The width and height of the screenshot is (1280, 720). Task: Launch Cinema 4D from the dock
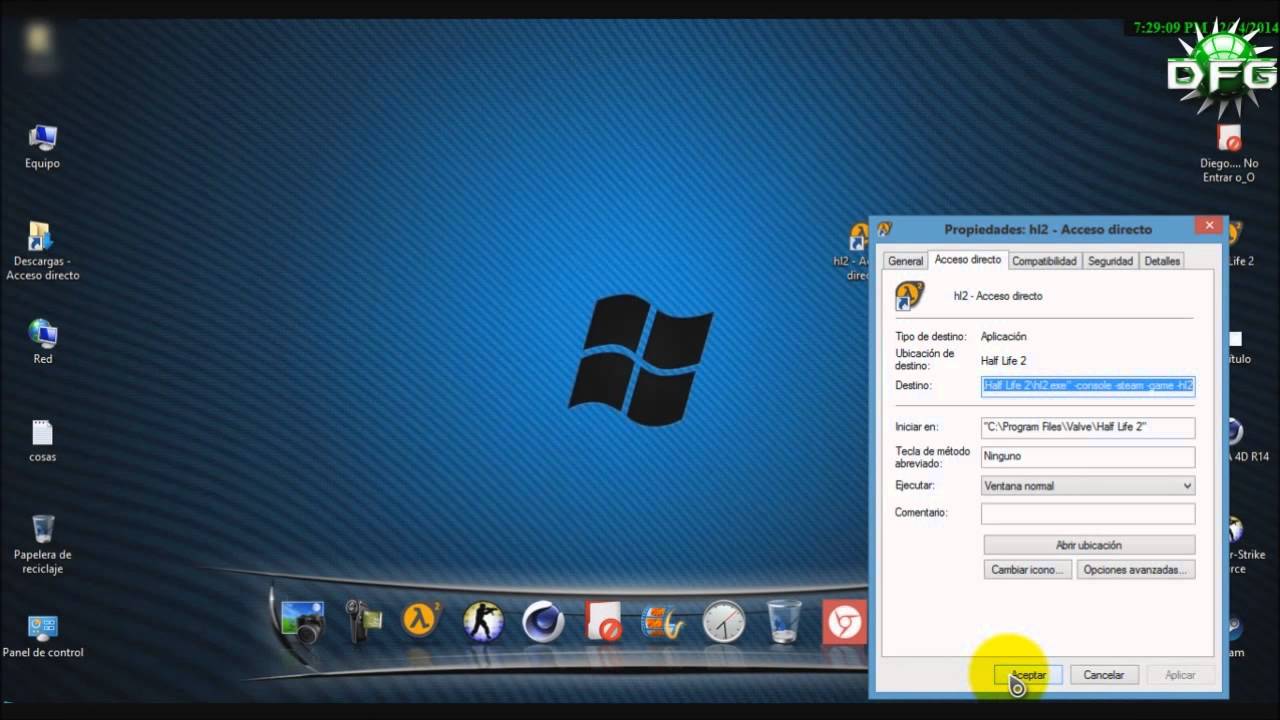coord(543,622)
